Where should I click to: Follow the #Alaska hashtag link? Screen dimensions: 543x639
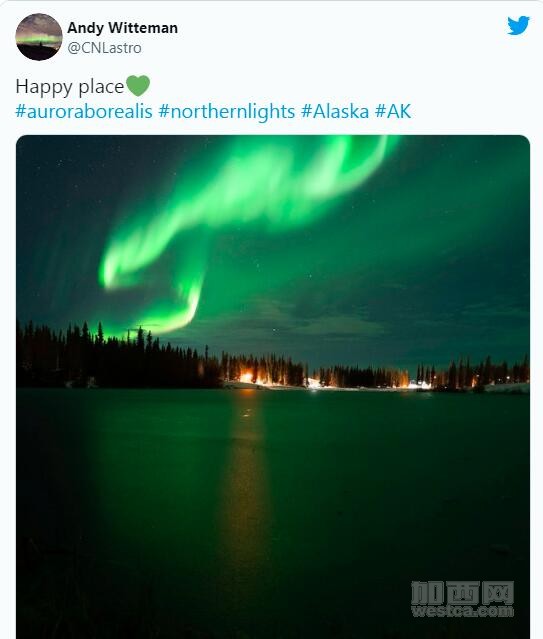pyautogui.click(x=335, y=111)
